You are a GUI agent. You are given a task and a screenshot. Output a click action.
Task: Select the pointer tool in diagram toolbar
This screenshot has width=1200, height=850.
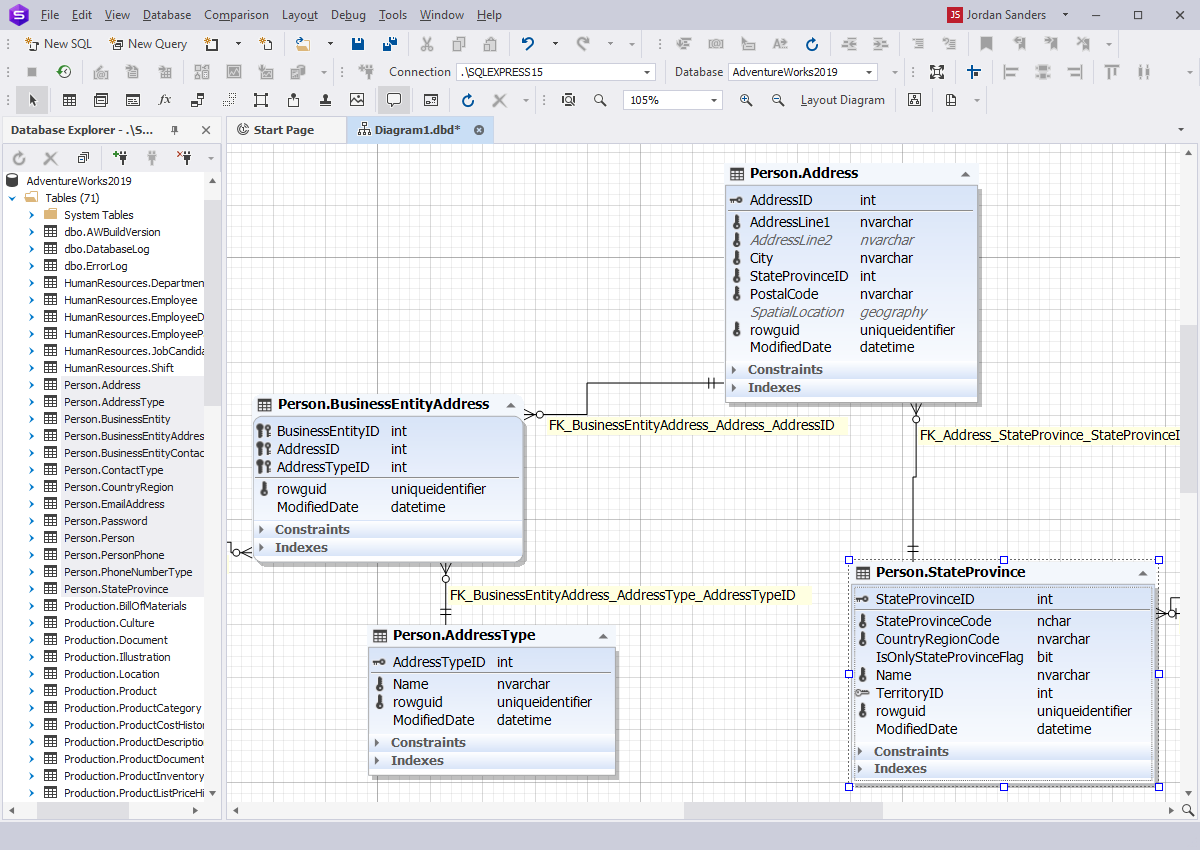click(x=32, y=100)
